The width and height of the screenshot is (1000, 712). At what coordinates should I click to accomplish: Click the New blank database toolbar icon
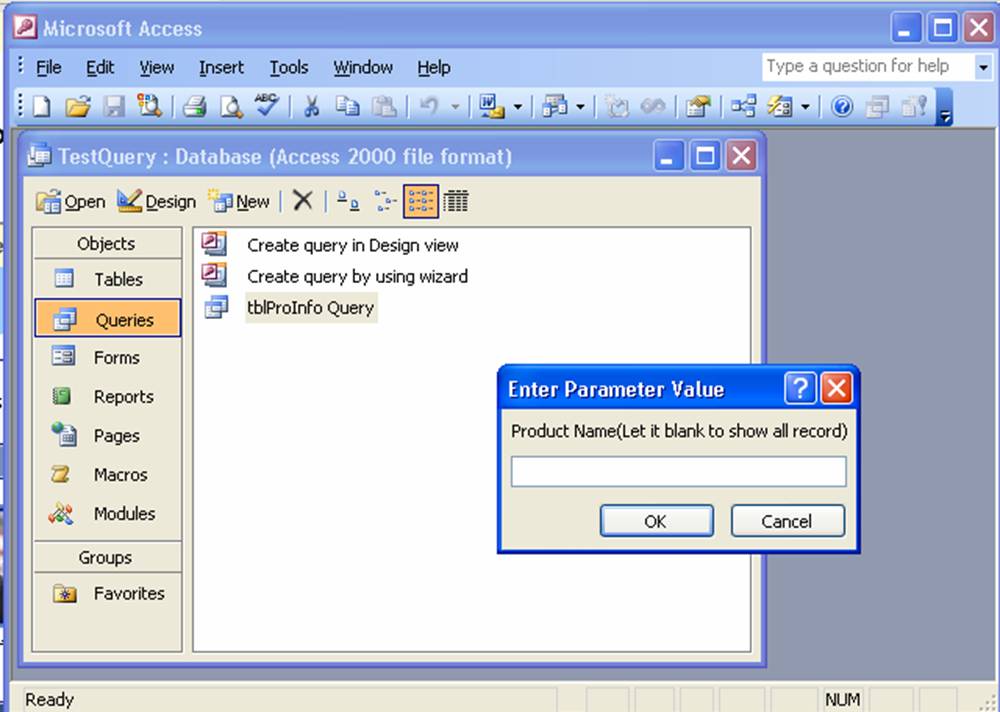pos(41,107)
